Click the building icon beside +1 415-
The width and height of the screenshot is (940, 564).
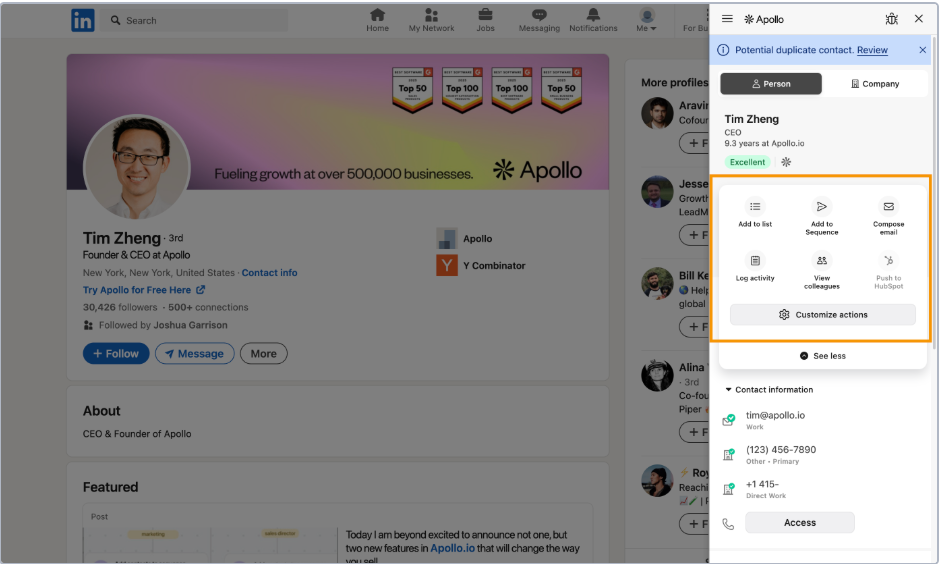click(728, 489)
